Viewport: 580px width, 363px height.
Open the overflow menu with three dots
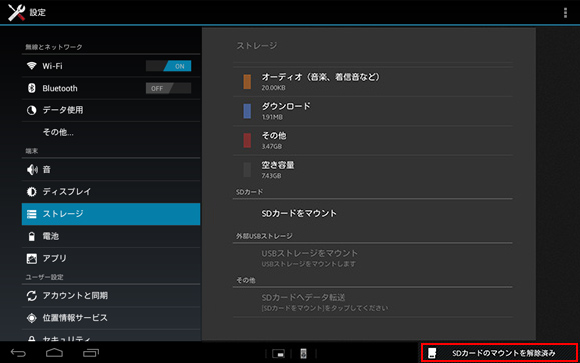565,13
